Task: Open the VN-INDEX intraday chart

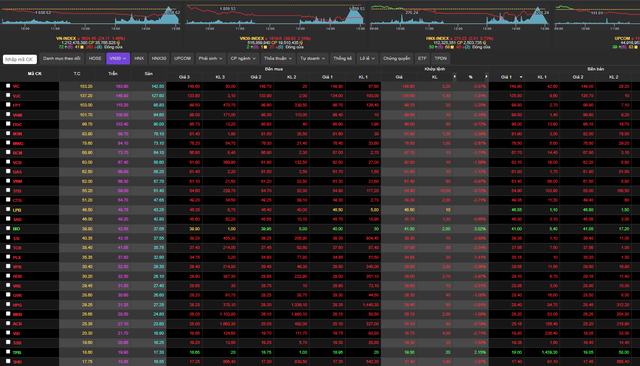Action: pyautogui.click(x=91, y=16)
